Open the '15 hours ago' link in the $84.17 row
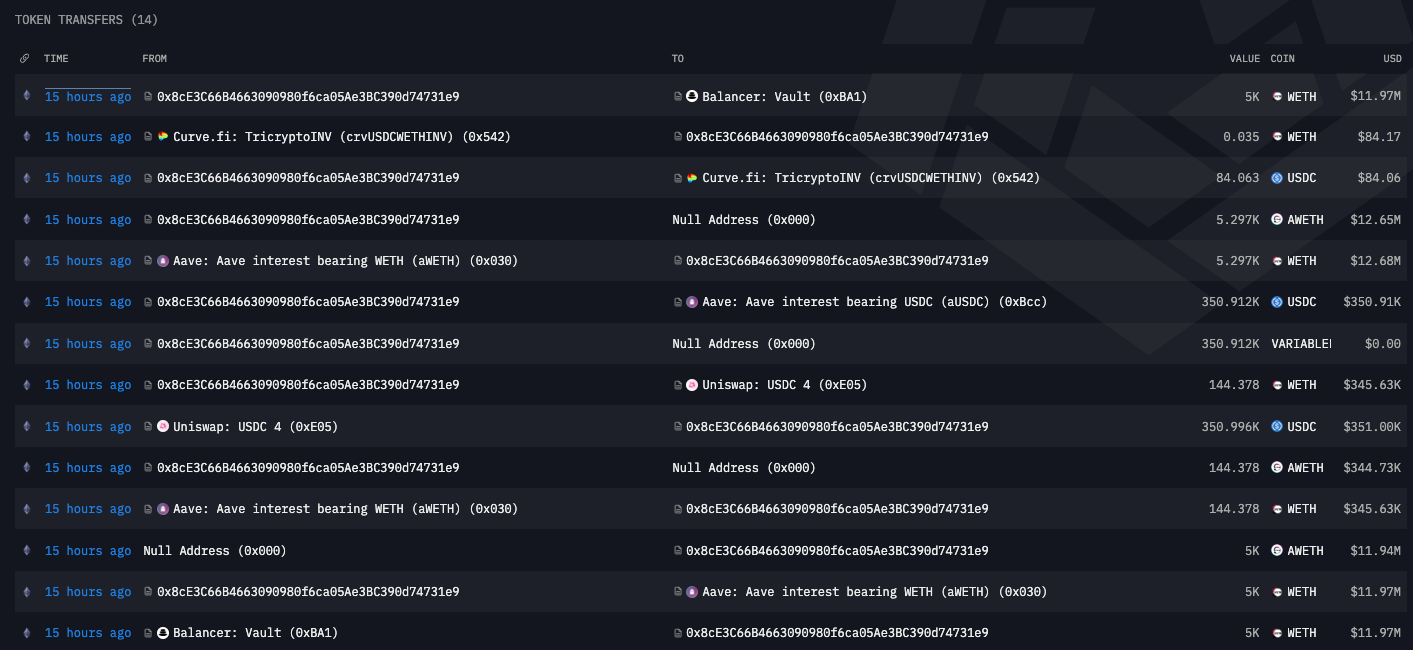The image size is (1413, 650). pyautogui.click(x=88, y=137)
